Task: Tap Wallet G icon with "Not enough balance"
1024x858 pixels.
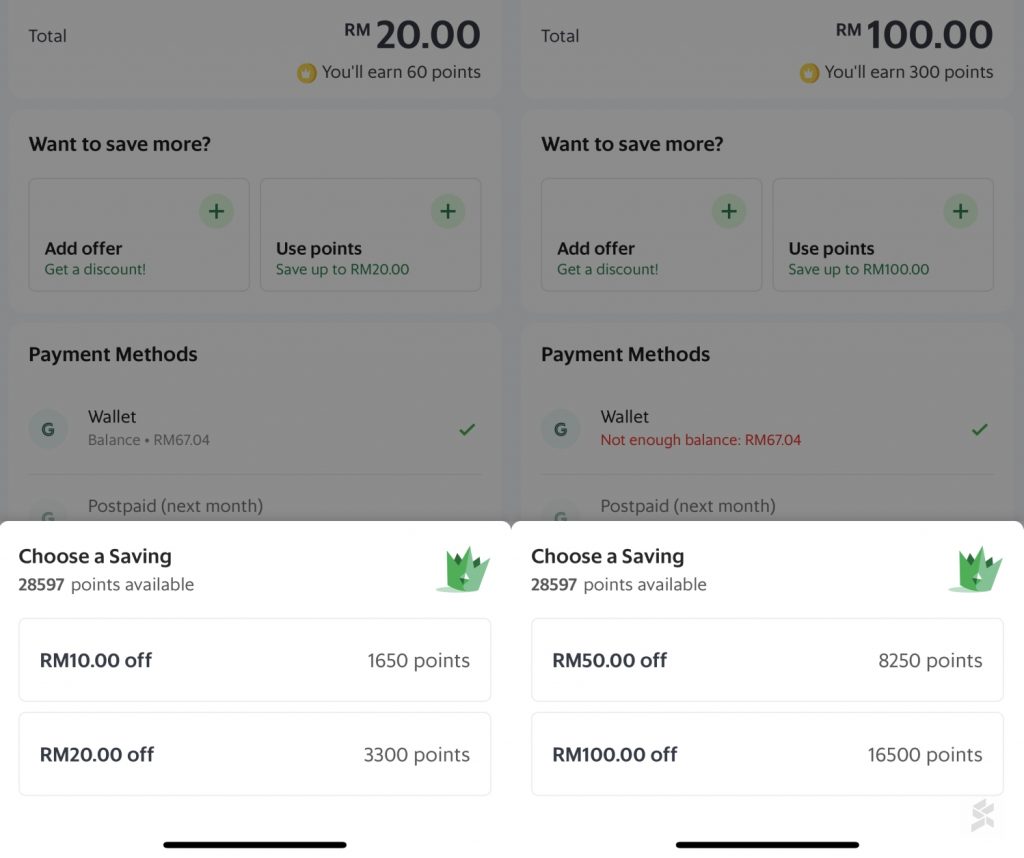Action: [x=560, y=429]
